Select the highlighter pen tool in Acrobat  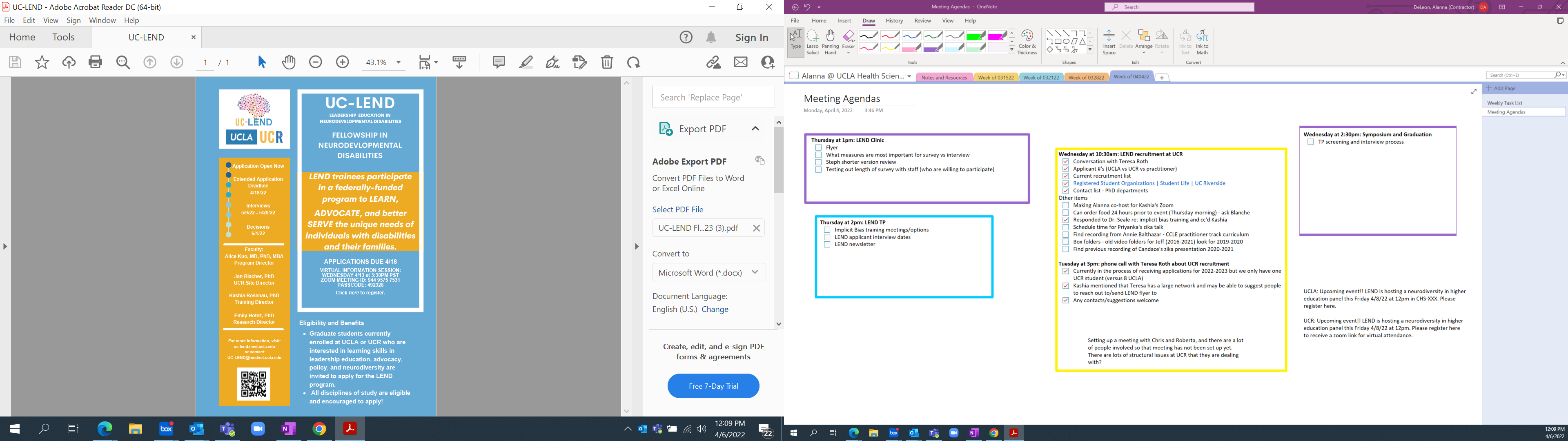(526, 62)
